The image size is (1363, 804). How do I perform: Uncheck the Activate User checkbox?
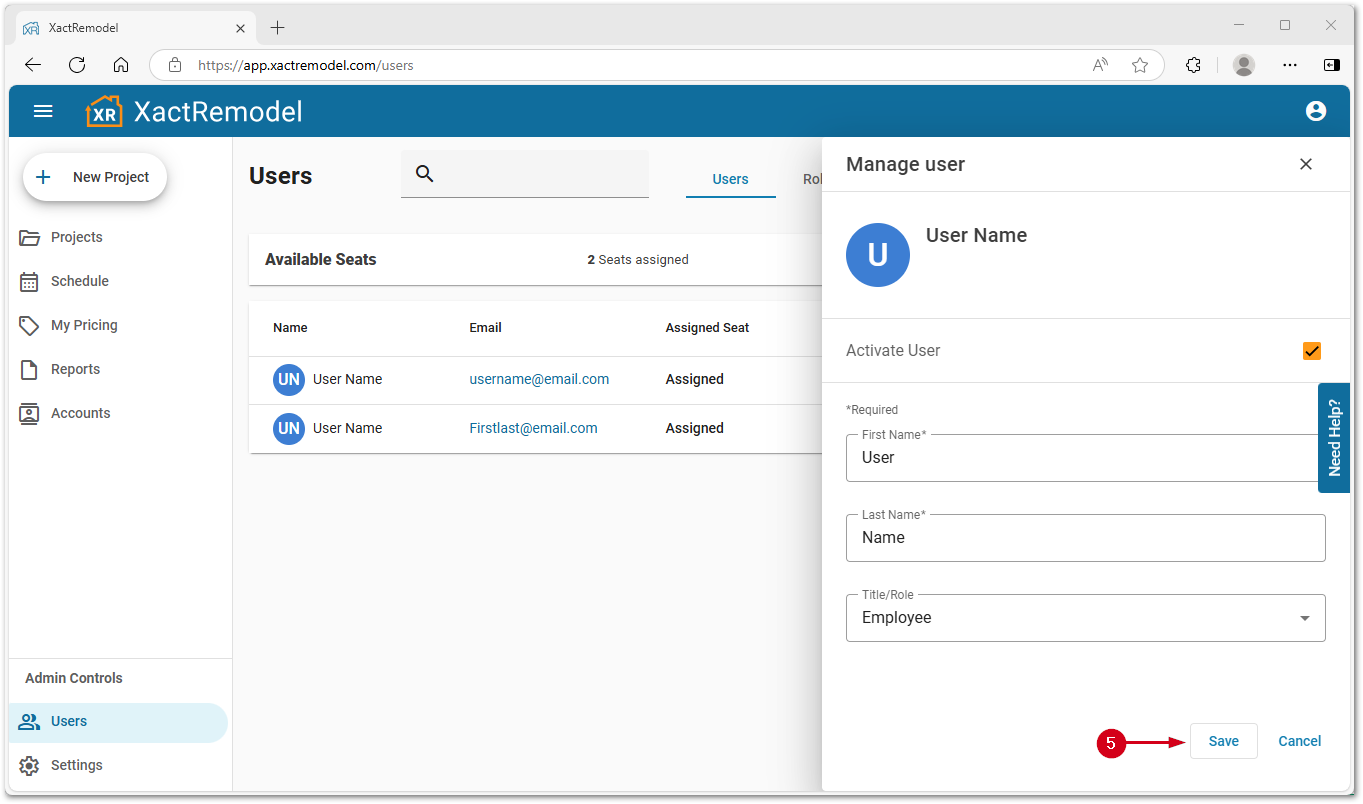1311,351
